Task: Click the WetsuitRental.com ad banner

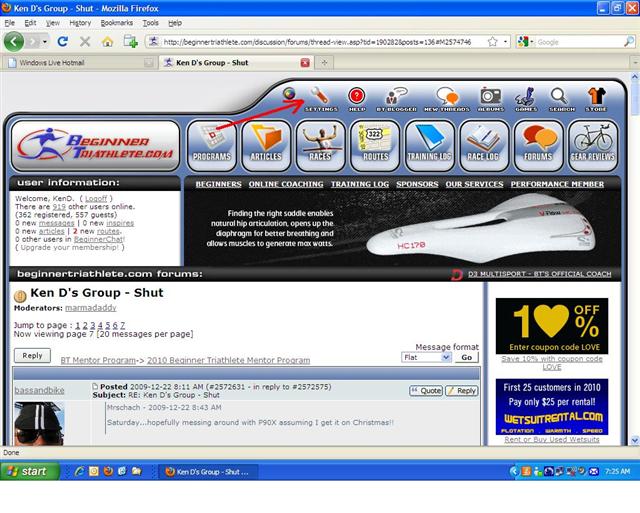Action: tap(552, 407)
